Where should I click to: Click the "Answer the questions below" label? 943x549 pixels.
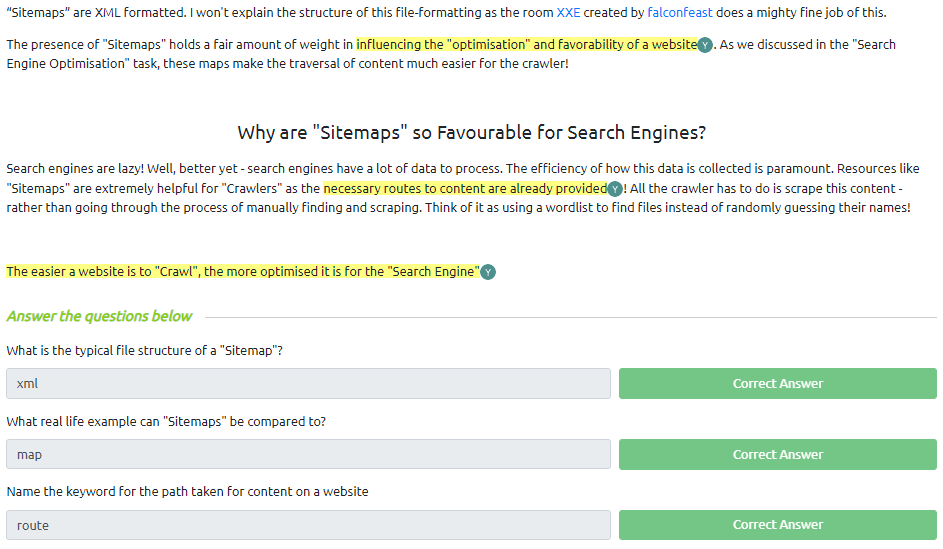(x=99, y=317)
